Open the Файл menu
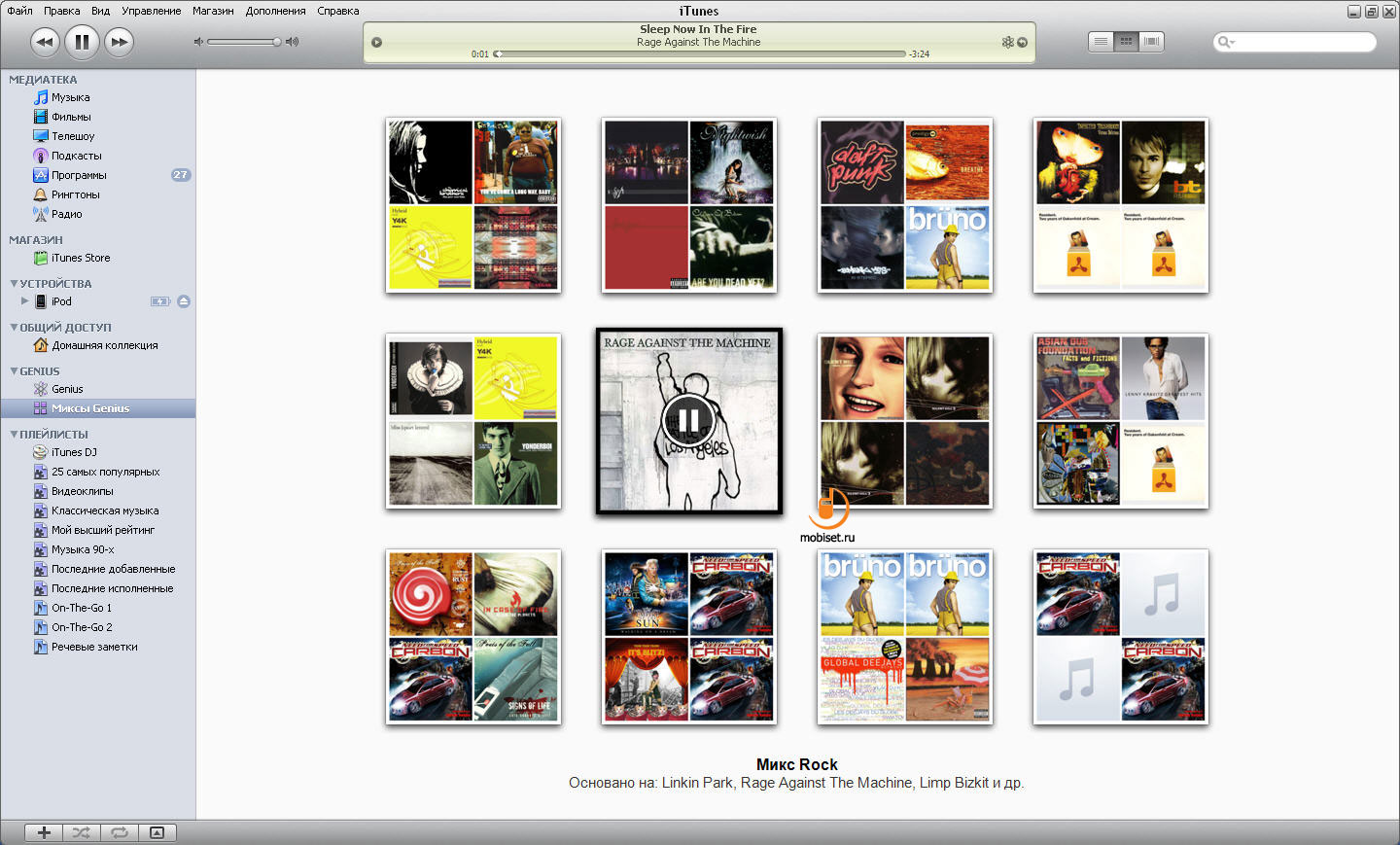 tap(19, 11)
